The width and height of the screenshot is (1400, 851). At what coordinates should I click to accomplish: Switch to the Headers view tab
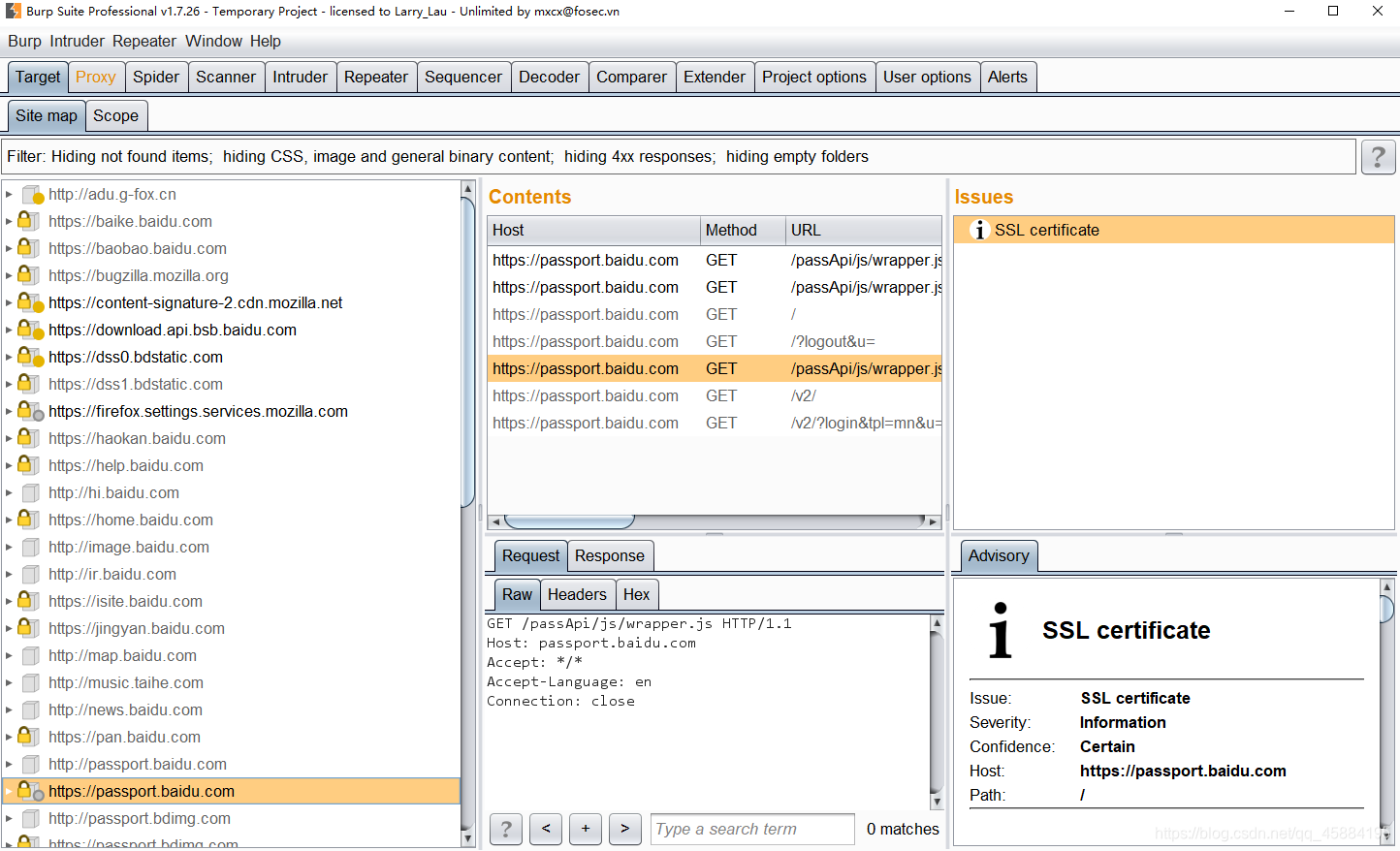577,594
